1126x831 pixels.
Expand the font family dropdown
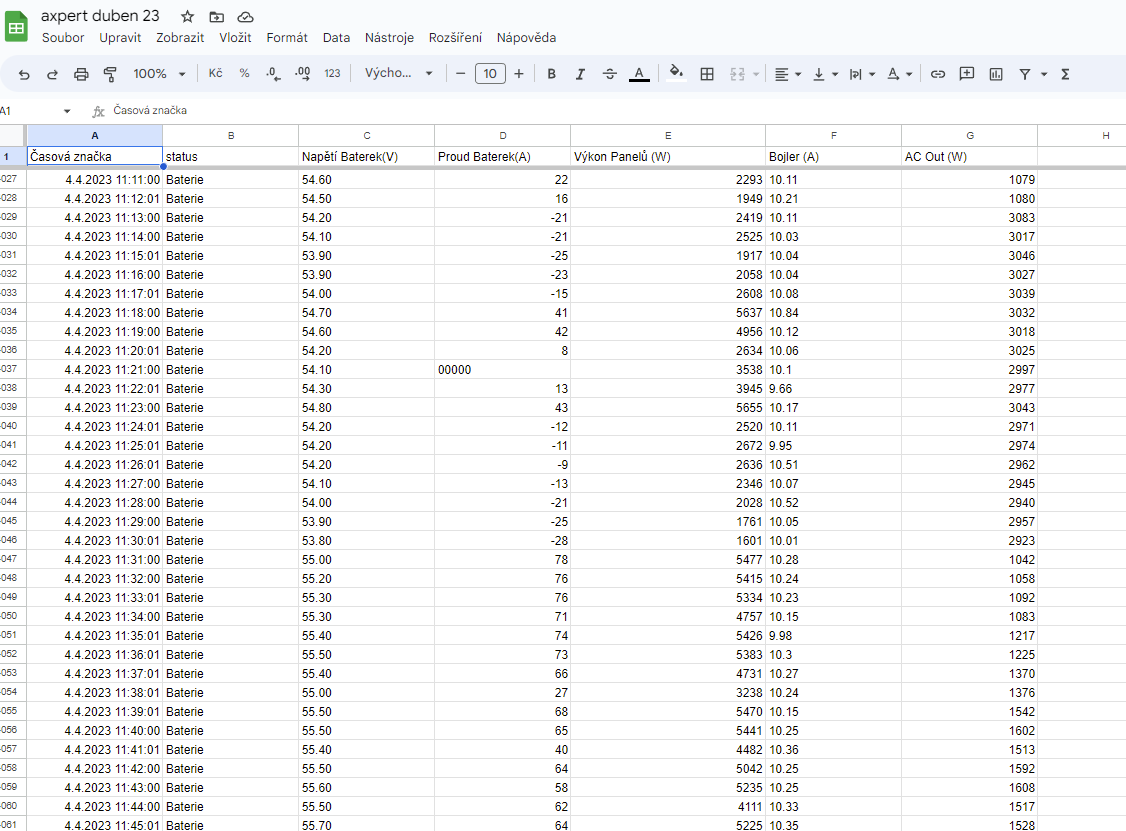click(398, 74)
